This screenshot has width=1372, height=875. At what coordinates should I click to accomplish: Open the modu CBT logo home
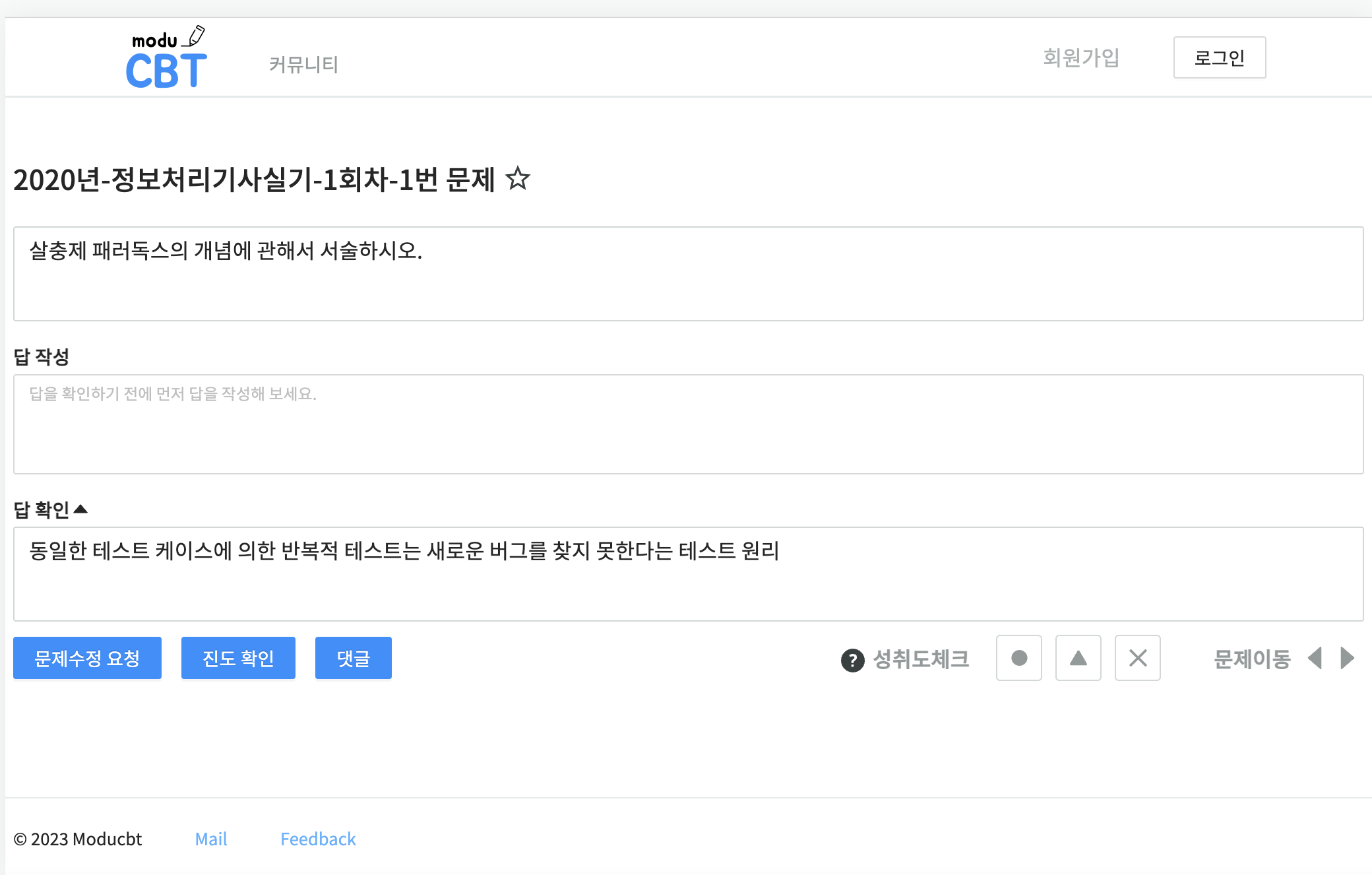tap(166, 57)
